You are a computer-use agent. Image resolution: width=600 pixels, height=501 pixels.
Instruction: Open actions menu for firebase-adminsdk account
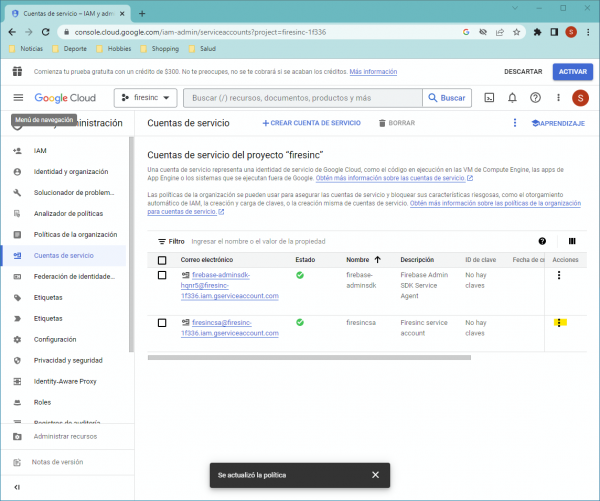pos(558,276)
